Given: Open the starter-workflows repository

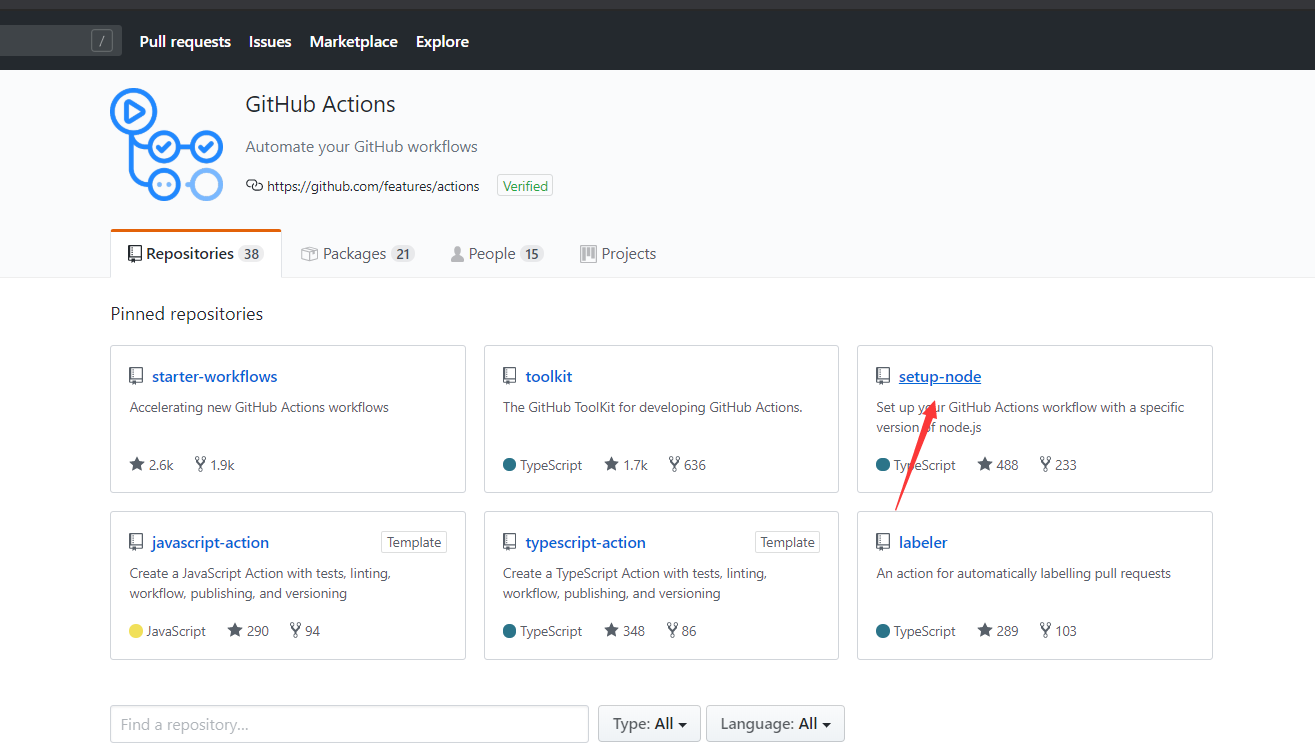Looking at the screenshot, I should point(214,376).
